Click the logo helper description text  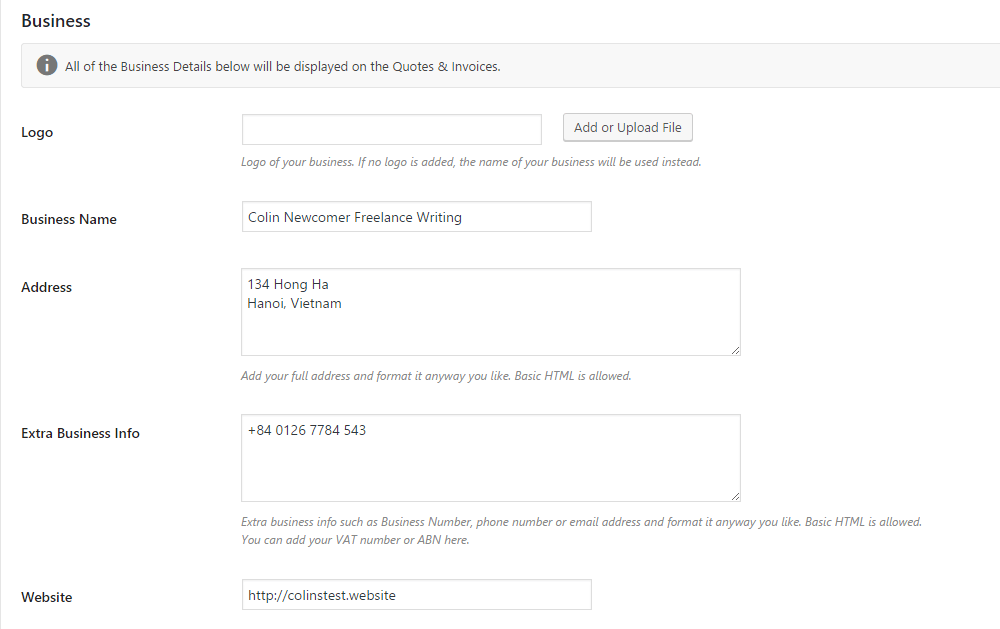click(x=470, y=161)
